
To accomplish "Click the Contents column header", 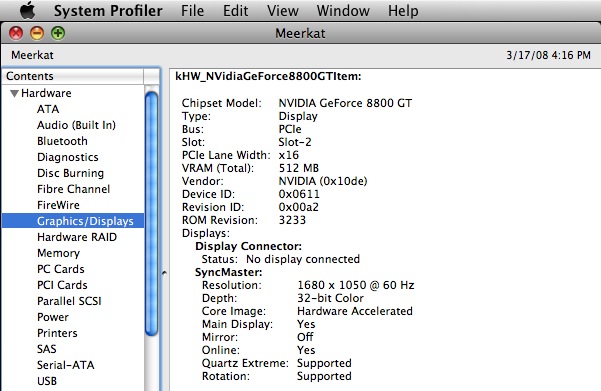I will tap(73, 76).
